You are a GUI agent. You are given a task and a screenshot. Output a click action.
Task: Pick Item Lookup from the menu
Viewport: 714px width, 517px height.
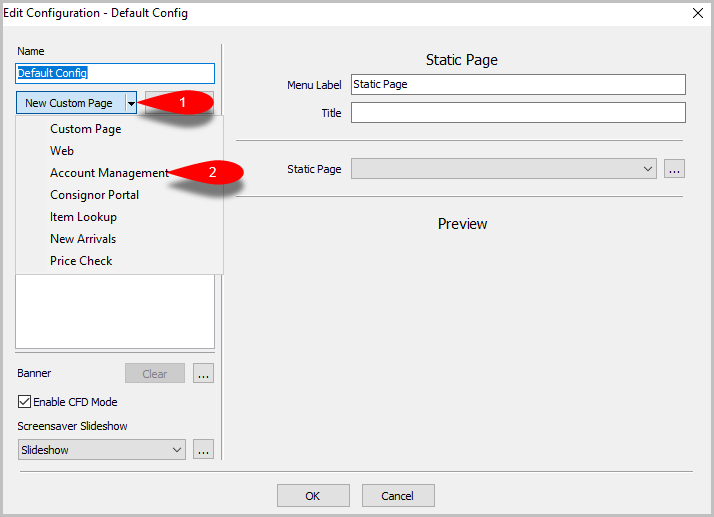click(119, 217)
